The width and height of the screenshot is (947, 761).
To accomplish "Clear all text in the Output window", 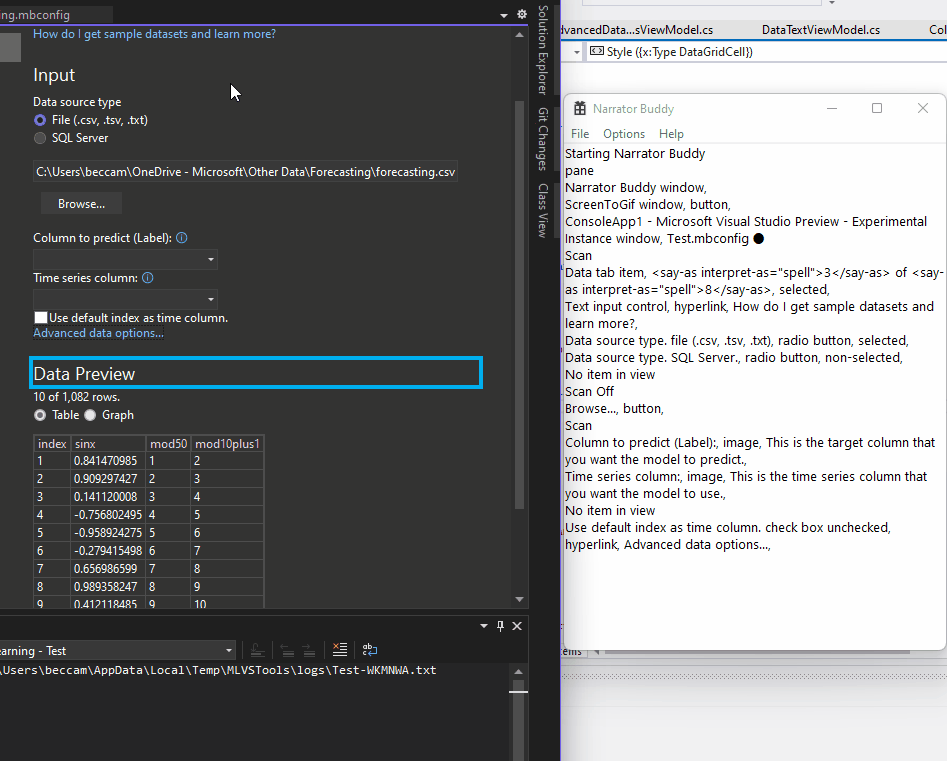I will click(339, 650).
